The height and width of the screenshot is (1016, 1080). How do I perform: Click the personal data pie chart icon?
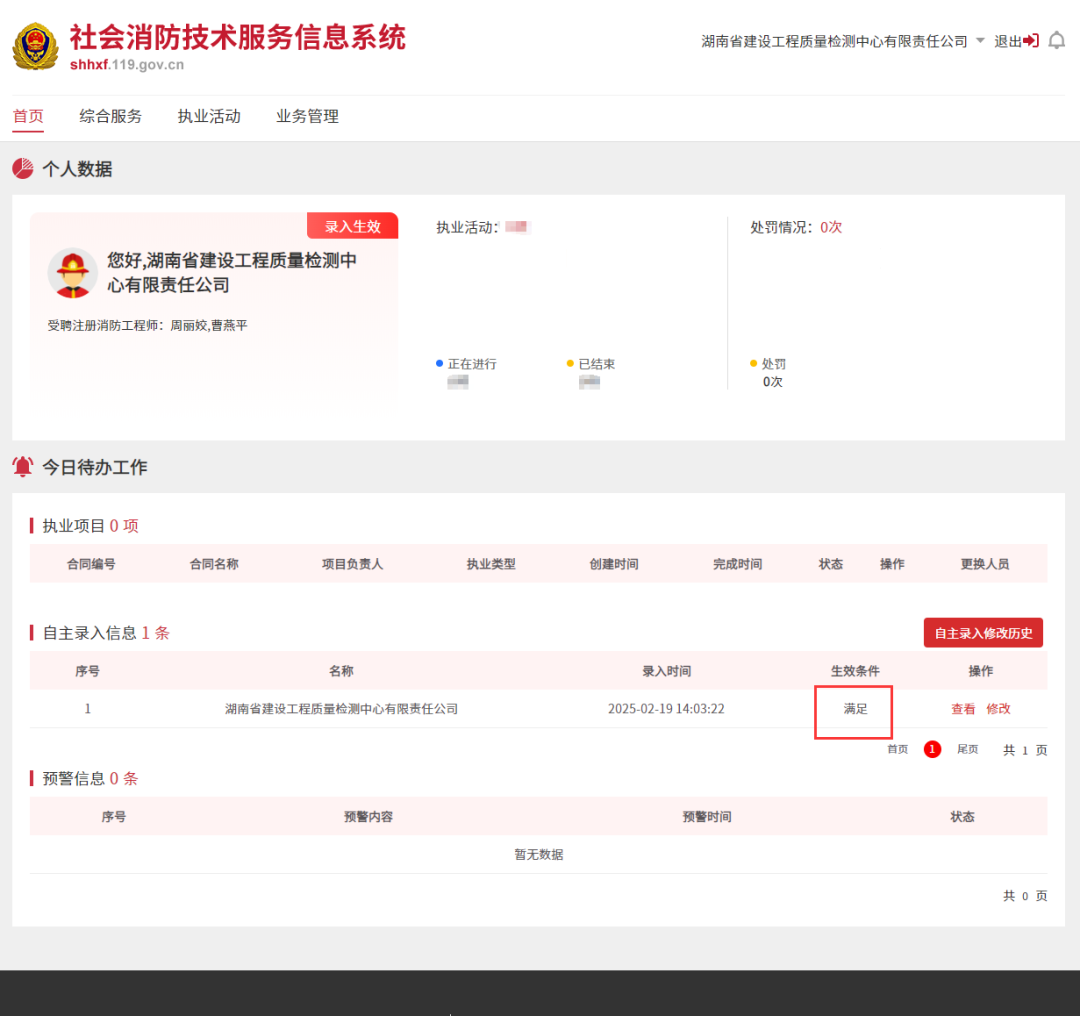(x=23, y=169)
